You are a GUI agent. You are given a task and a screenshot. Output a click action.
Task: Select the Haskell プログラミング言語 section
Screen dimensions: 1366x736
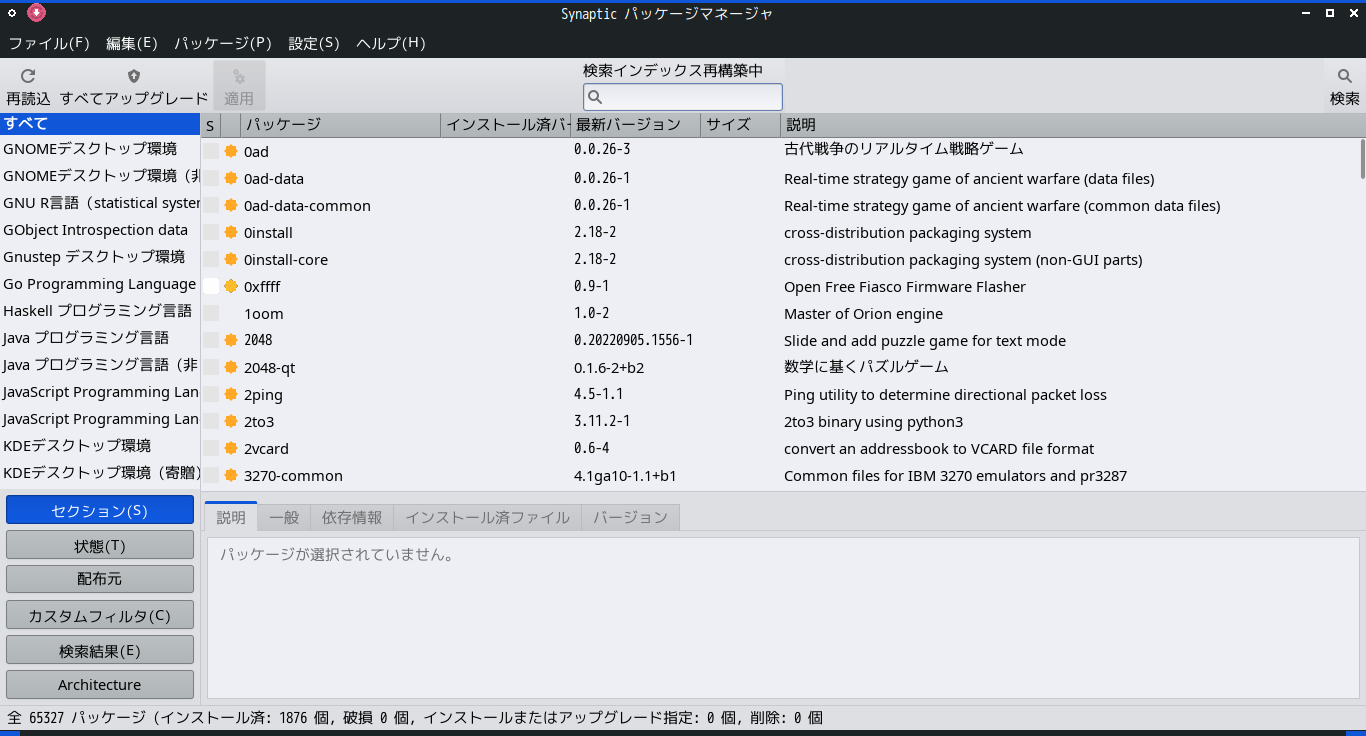100,311
